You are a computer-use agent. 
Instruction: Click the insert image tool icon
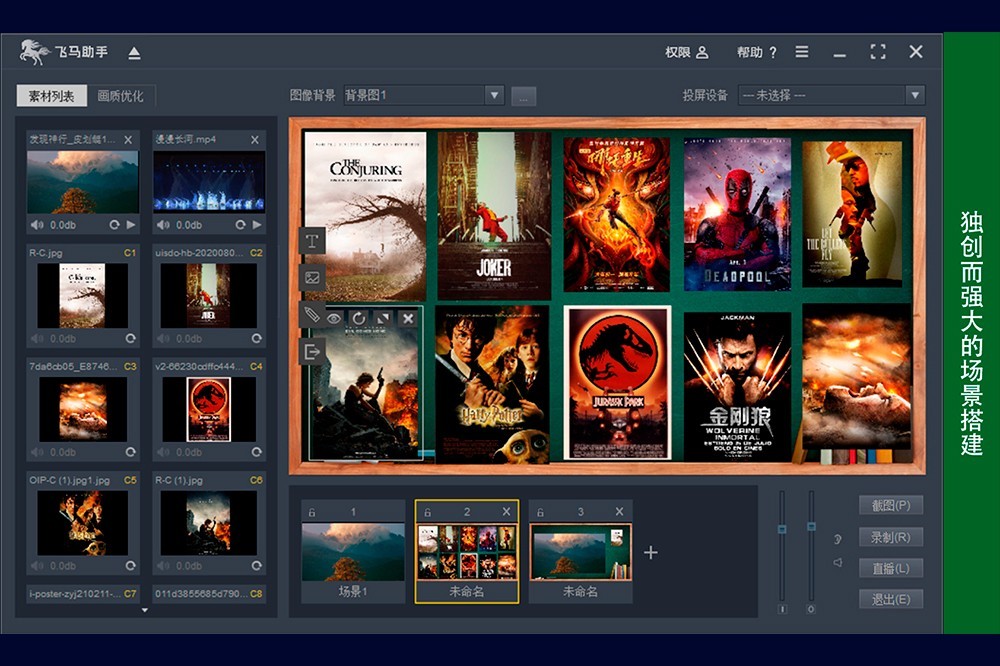(x=312, y=278)
